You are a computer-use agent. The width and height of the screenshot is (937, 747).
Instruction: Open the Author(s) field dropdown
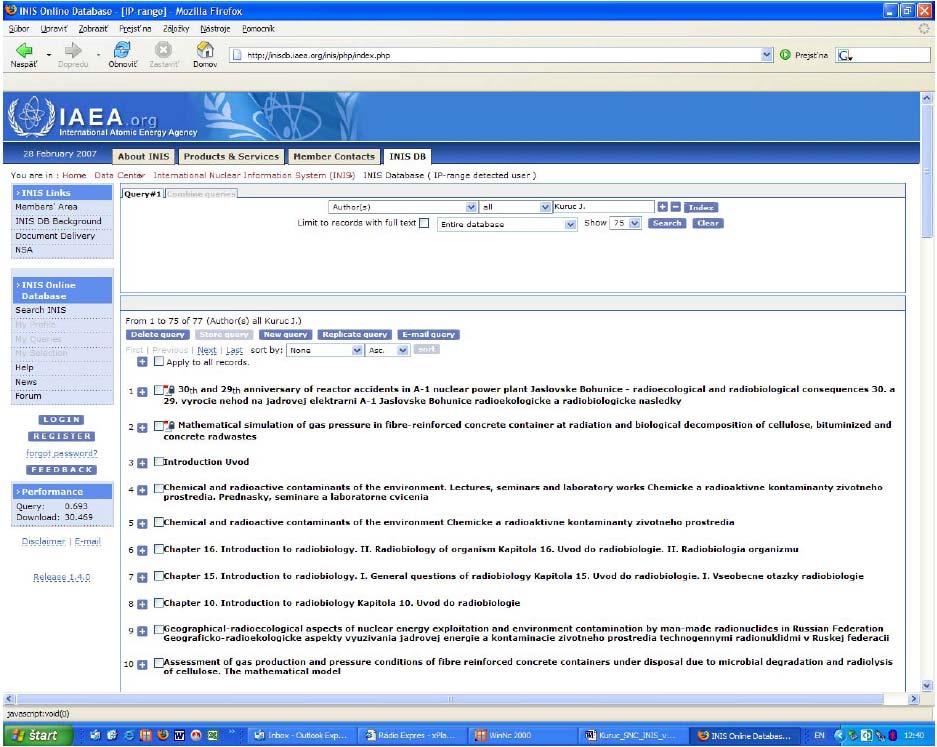(403, 207)
